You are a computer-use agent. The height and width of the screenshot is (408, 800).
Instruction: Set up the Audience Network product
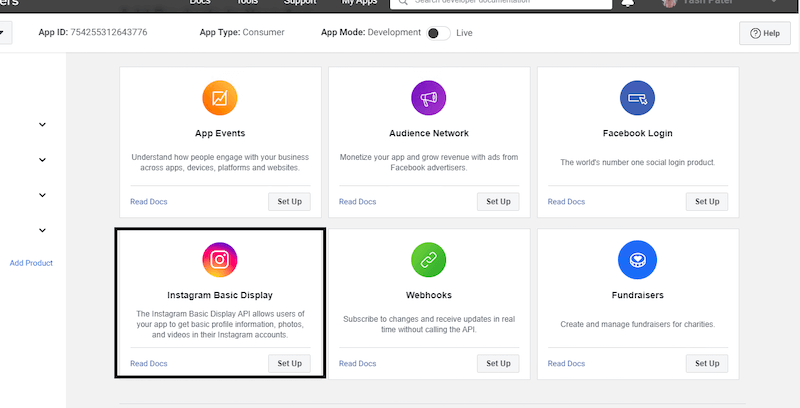coord(498,201)
